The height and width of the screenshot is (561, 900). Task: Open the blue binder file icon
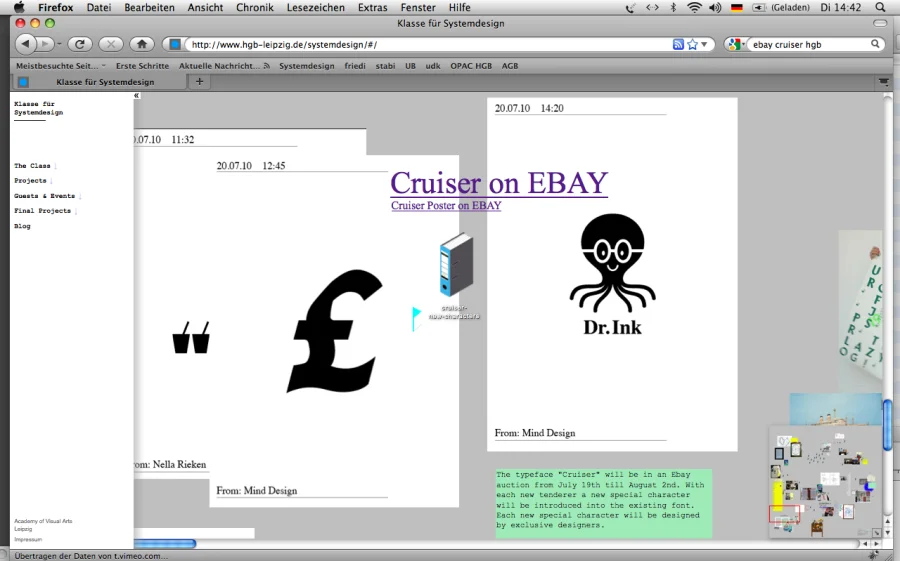[x=456, y=265]
